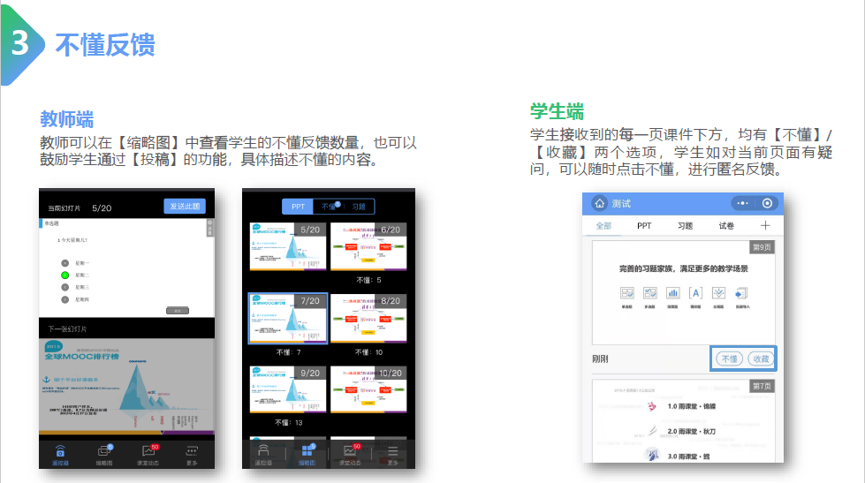
Task: Open slide thumbnail 9/20
Action: pos(287,389)
